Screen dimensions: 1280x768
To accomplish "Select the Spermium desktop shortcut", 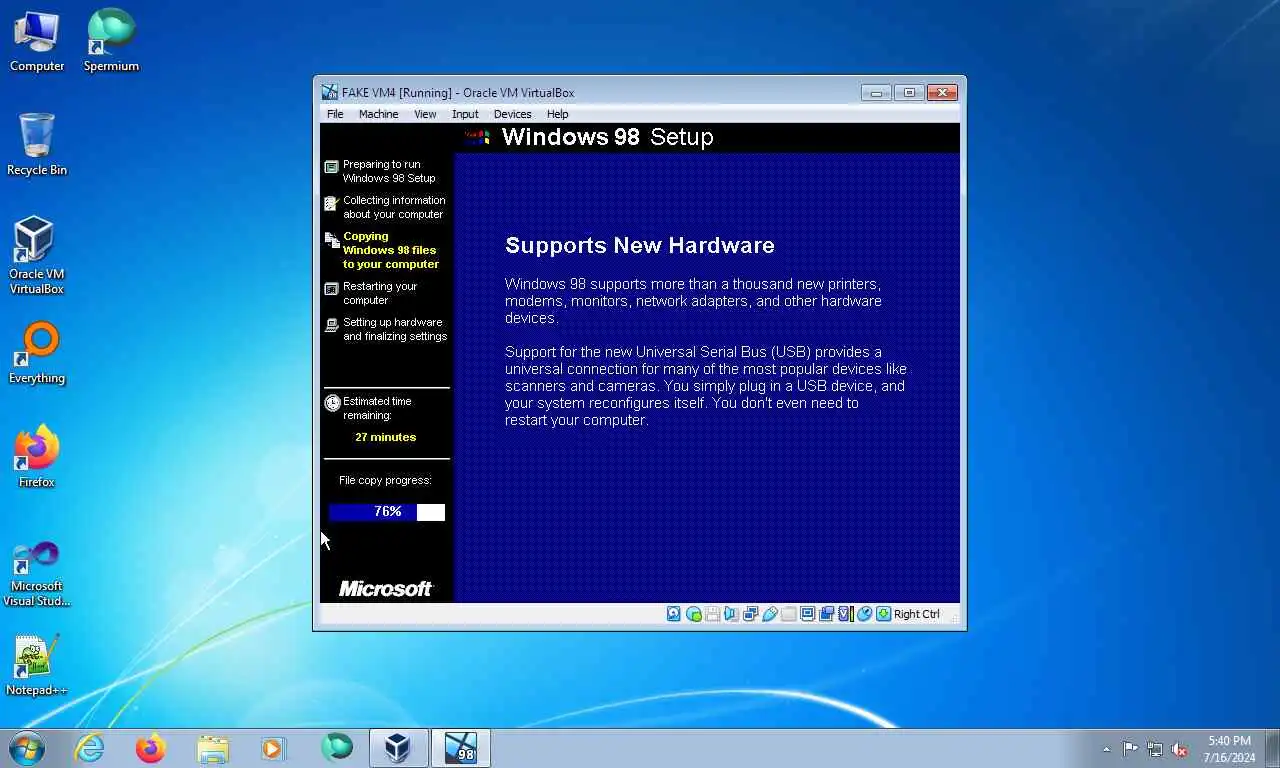I will (111, 42).
